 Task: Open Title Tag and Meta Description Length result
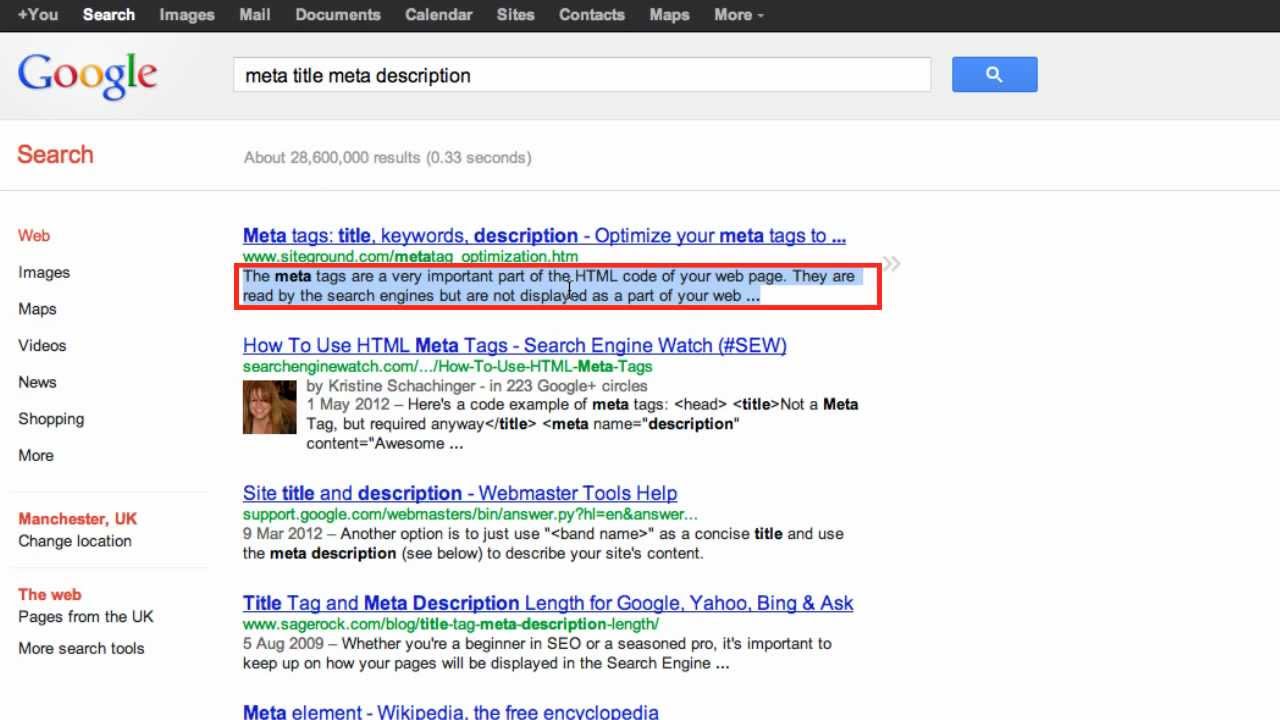pyautogui.click(x=548, y=603)
